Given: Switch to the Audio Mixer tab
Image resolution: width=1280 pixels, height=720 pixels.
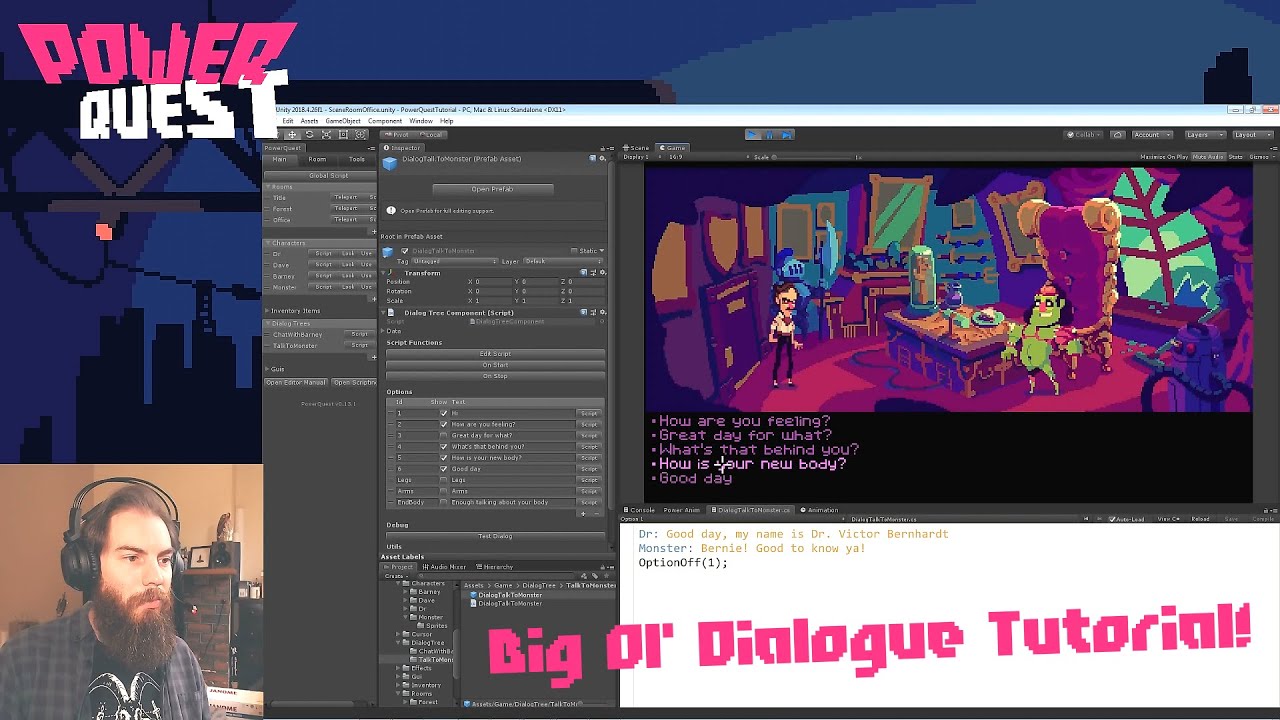Looking at the screenshot, I should click(x=446, y=567).
